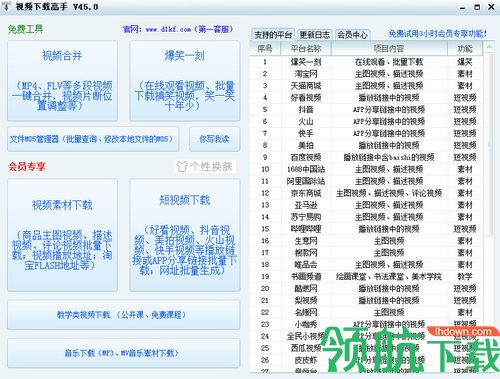Select the 快手 platform row
The width and height of the screenshot is (500, 379).
(x=366, y=134)
